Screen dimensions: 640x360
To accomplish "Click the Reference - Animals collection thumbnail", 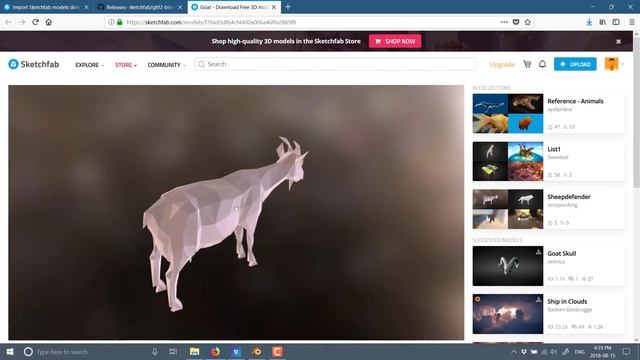I will click(x=508, y=113).
